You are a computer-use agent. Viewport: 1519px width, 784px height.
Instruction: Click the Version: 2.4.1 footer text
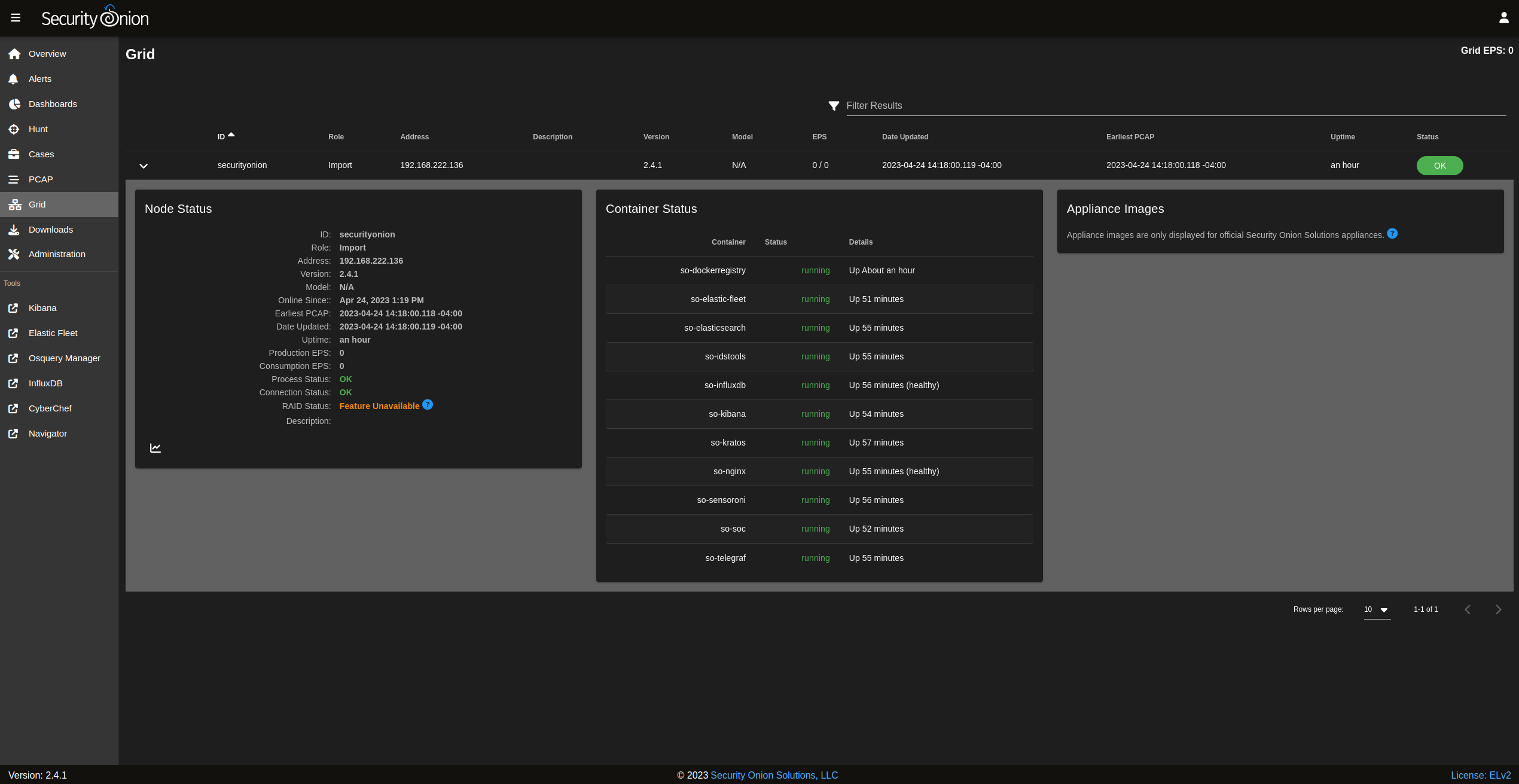38,775
